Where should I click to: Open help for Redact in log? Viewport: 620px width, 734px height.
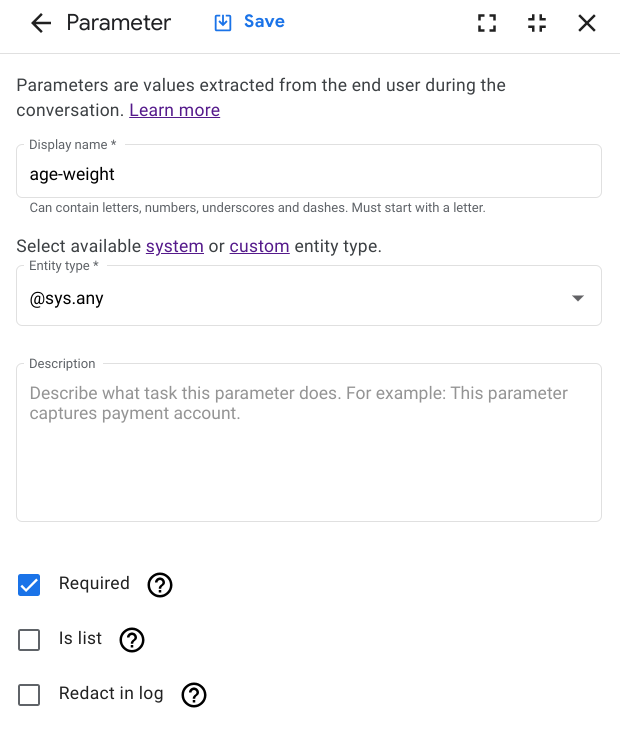tap(193, 695)
